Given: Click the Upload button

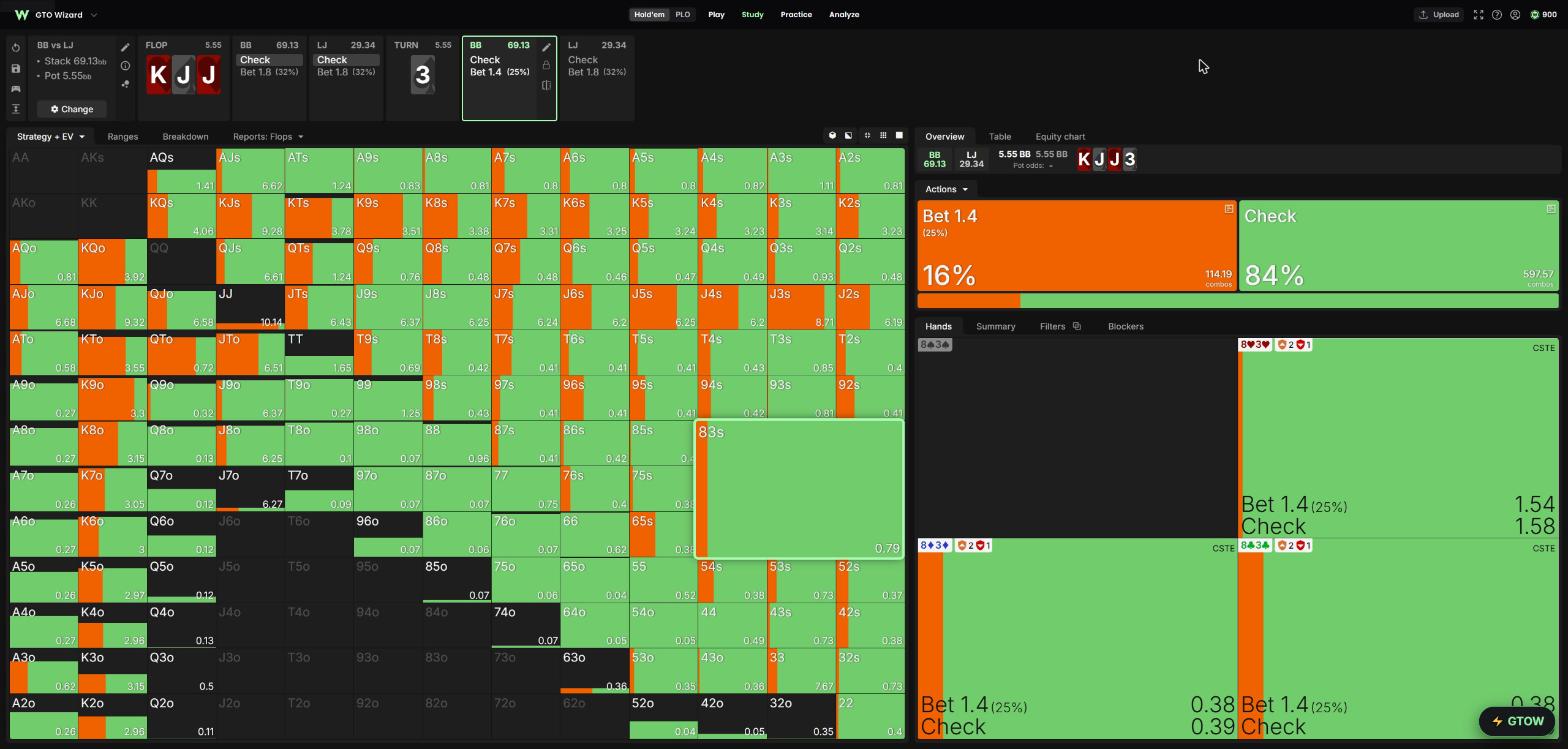Looking at the screenshot, I should (1439, 15).
